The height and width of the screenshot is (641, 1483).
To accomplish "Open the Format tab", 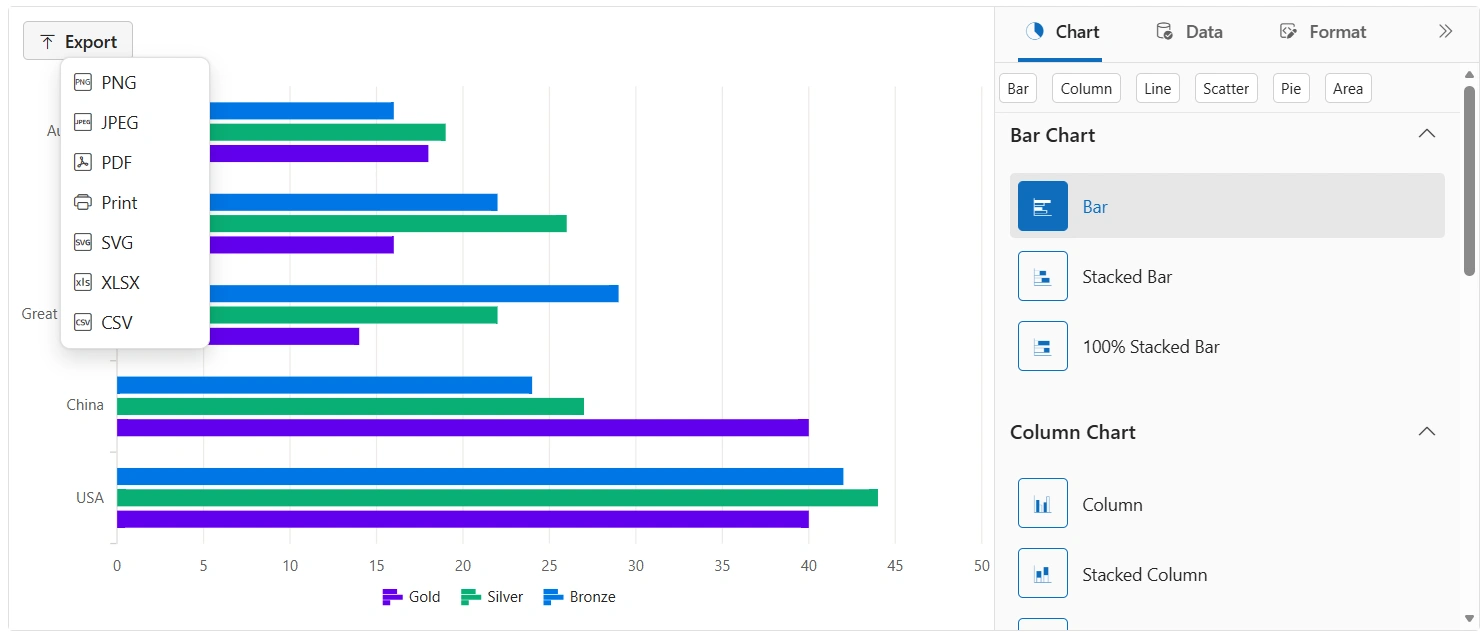I will pos(1323,32).
